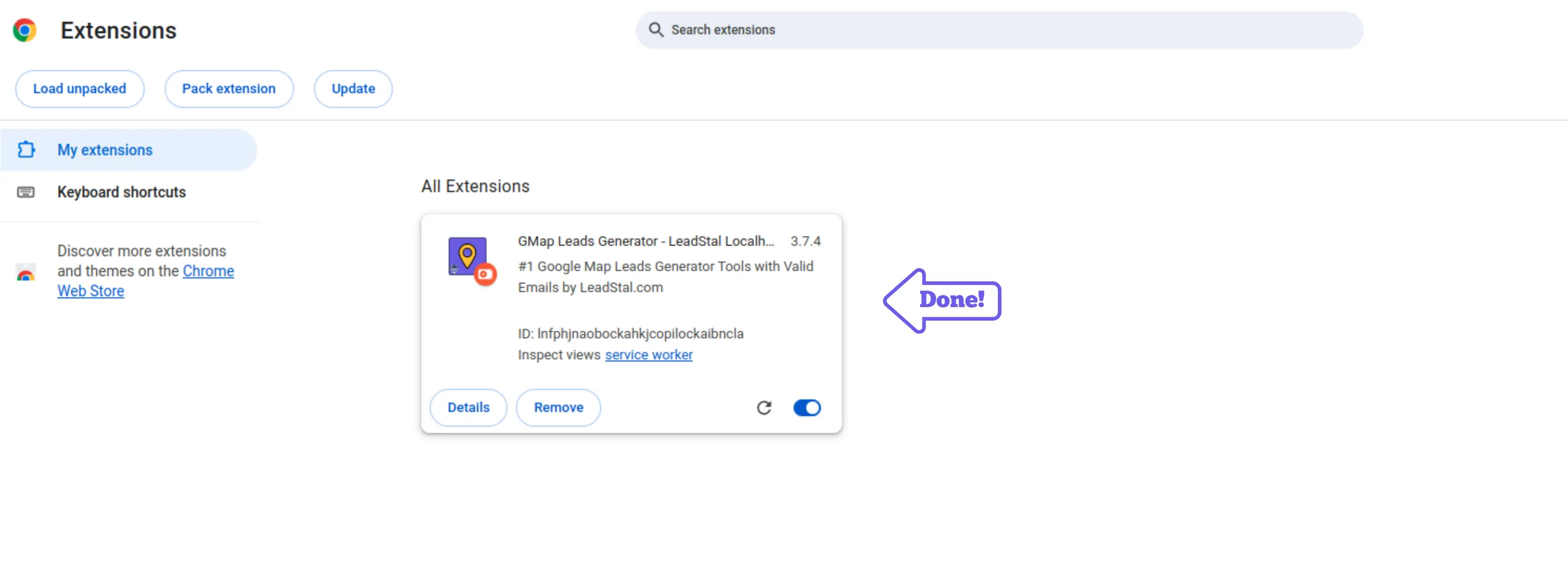1568x588 pixels.
Task: Click the Remove button for extension
Action: 558,407
